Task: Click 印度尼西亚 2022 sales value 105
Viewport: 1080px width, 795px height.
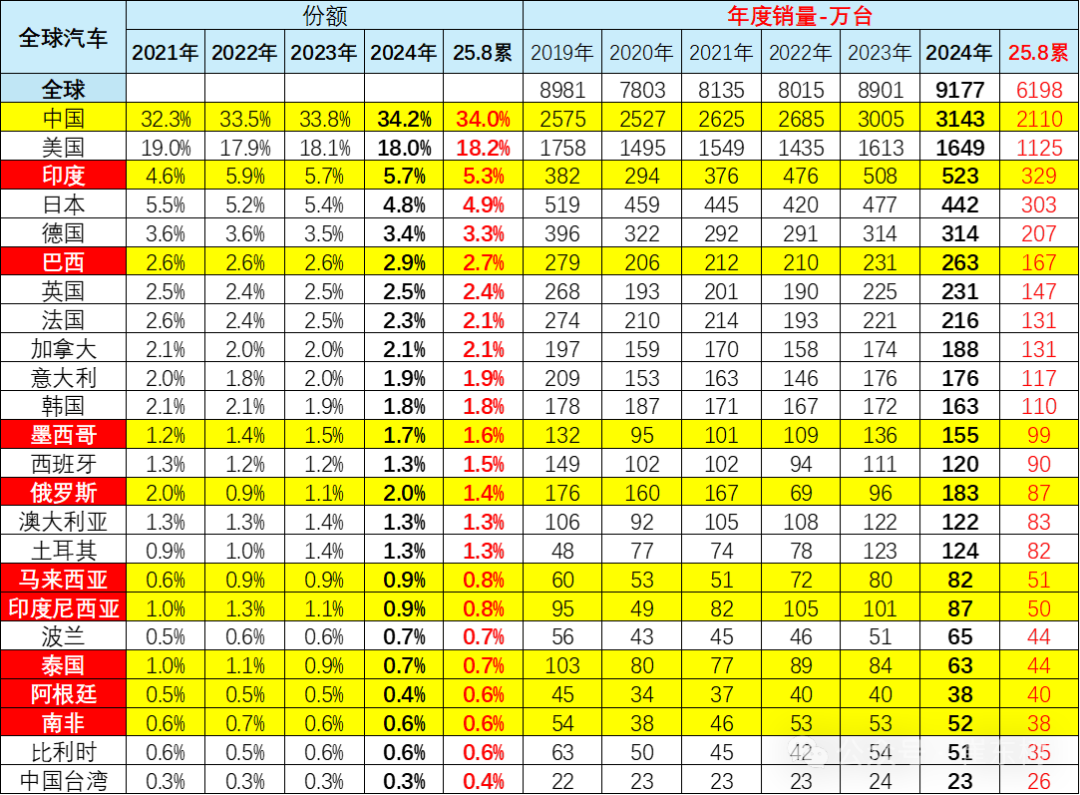Action: pyautogui.click(x=800, y=609)
